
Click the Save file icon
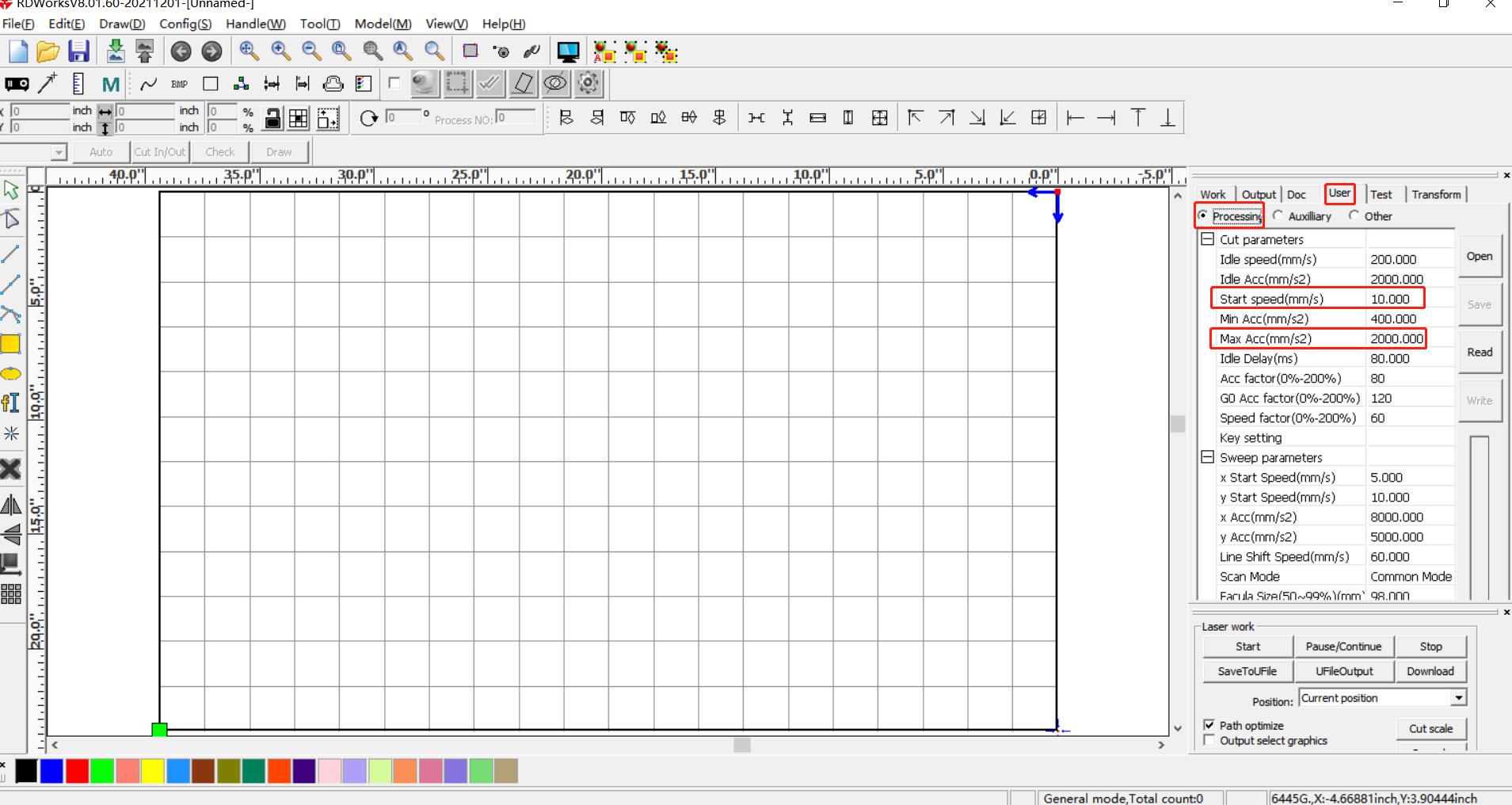coord(78,52)
